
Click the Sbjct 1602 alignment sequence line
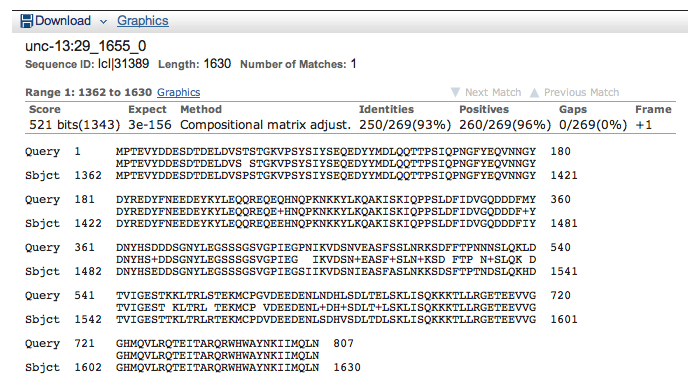217,367
